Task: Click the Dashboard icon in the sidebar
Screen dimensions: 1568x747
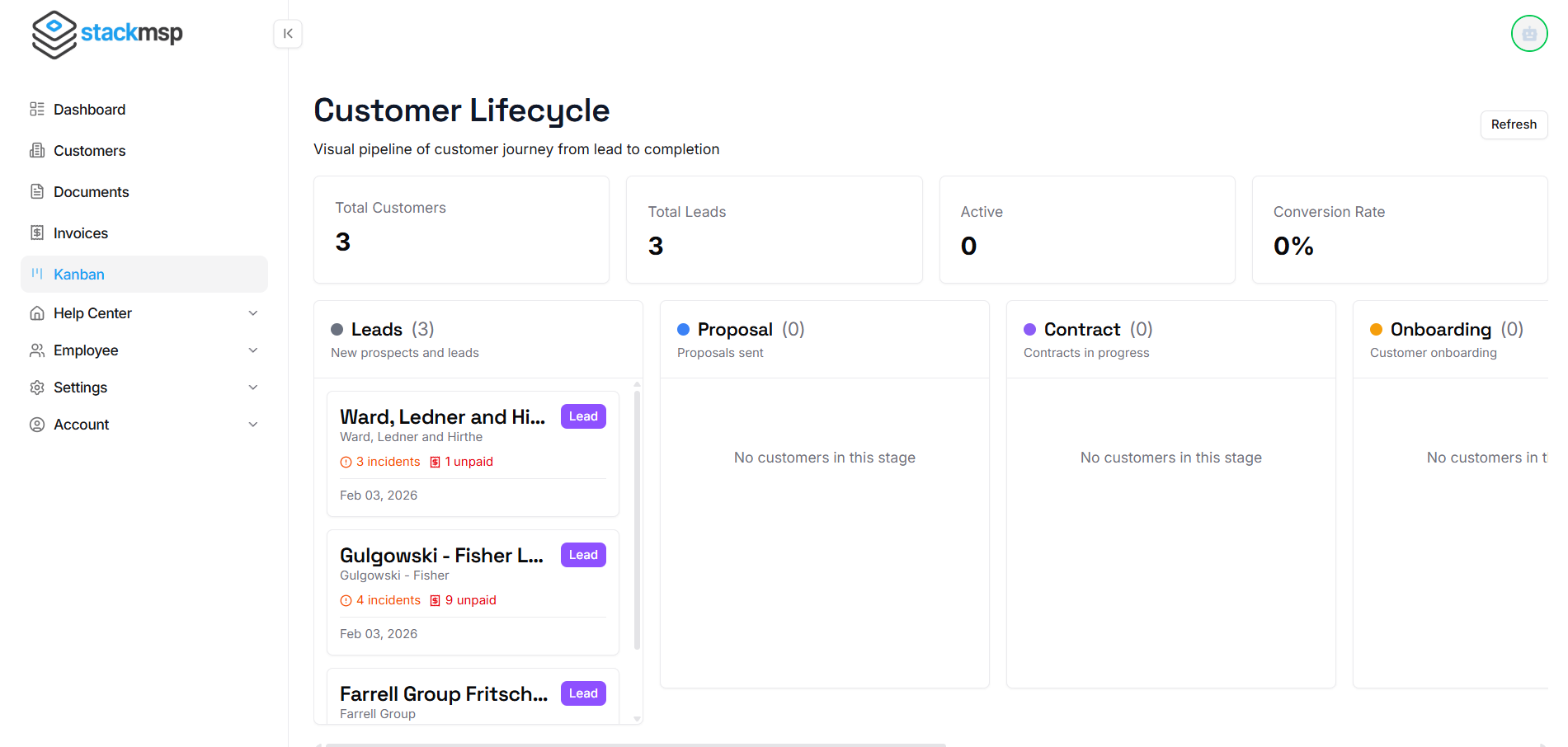Action: [37, 110]
